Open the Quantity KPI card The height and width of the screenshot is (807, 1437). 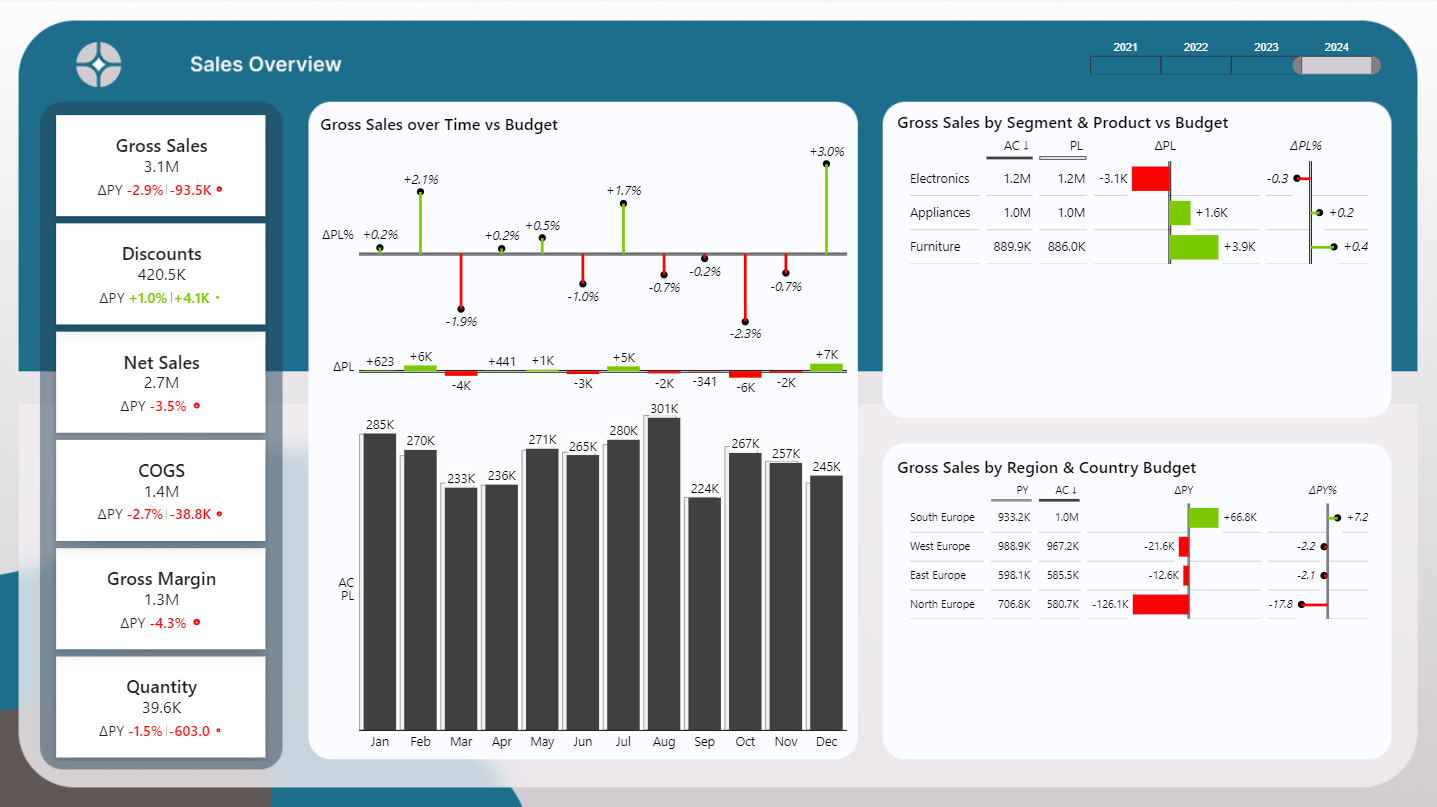[x=161, y=706]
